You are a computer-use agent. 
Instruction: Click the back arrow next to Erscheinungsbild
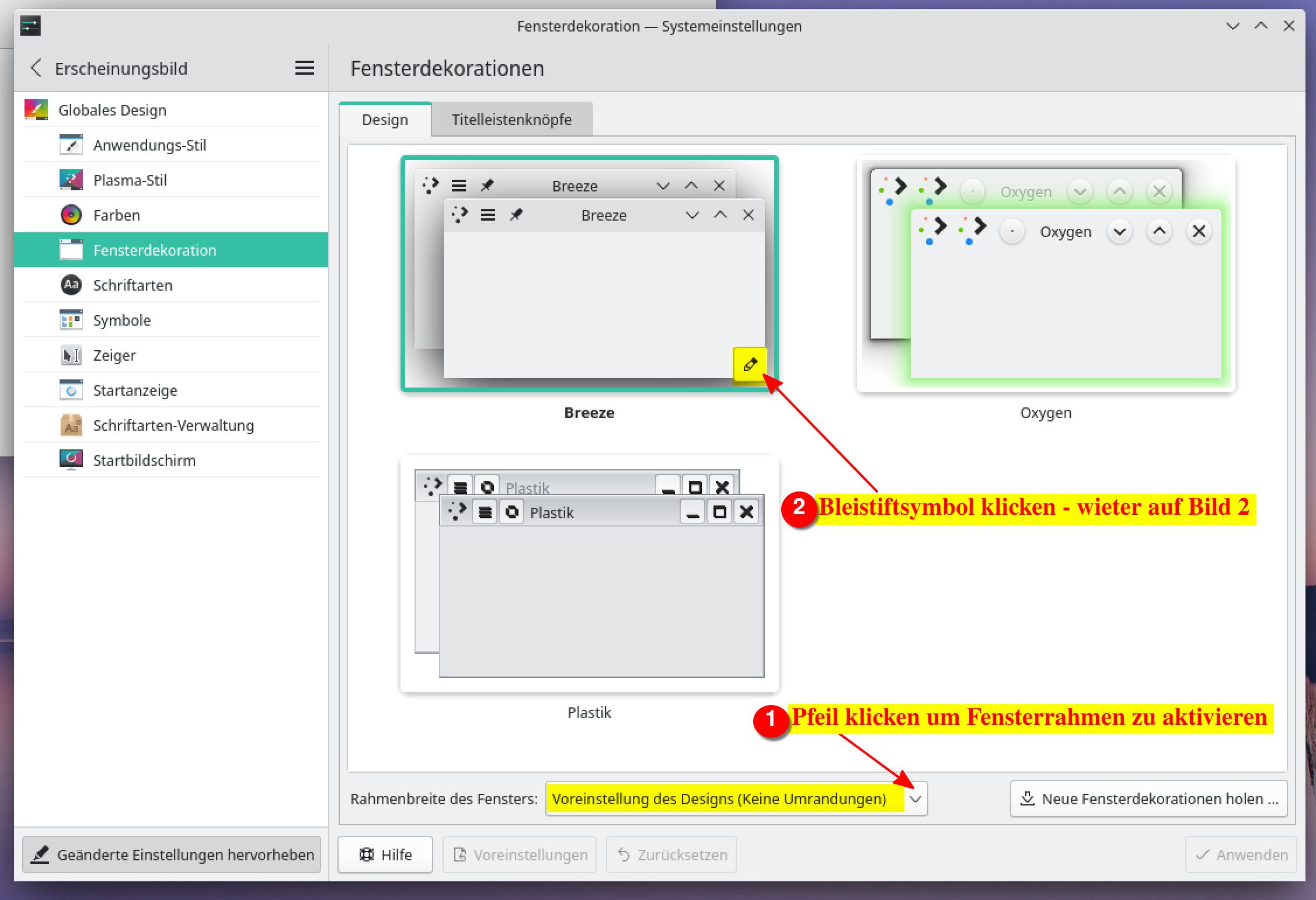pos(36,68)
